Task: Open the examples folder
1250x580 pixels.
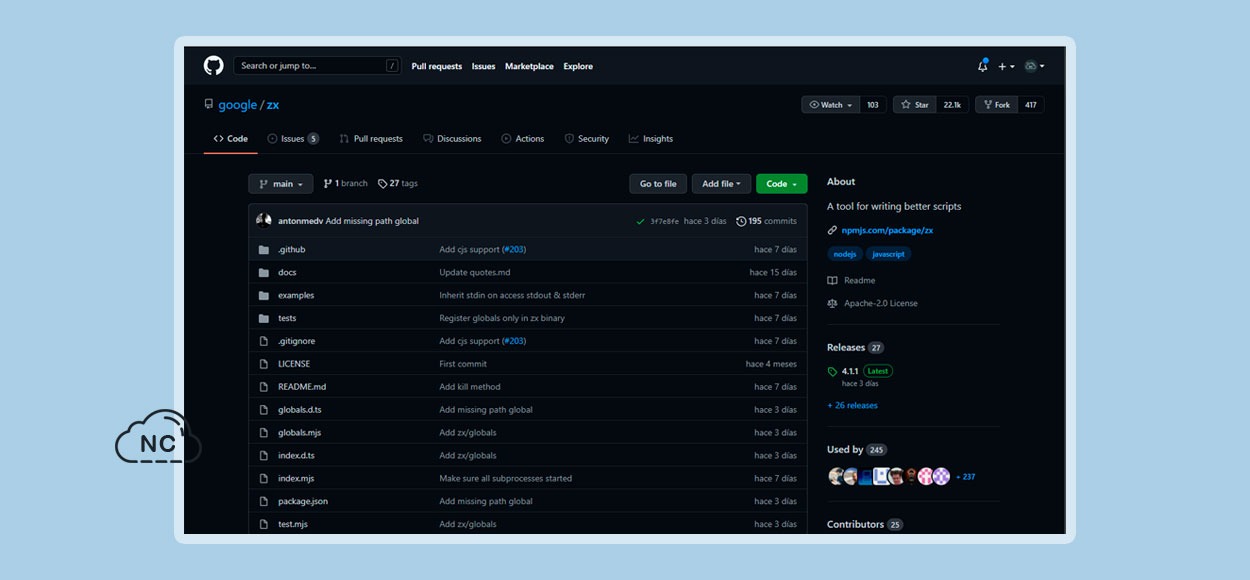Action: 296,296
